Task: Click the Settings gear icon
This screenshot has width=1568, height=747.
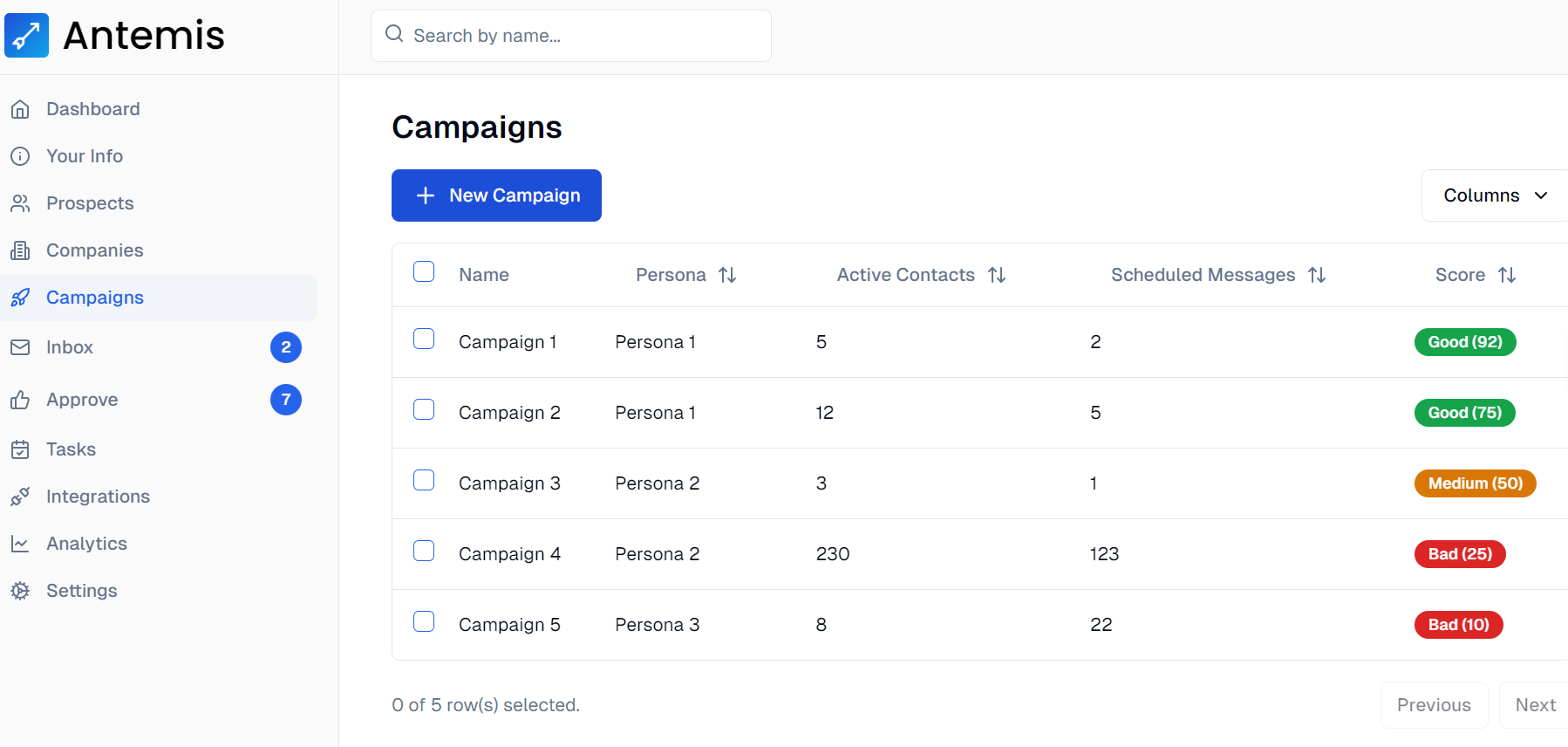Action: 20,591
